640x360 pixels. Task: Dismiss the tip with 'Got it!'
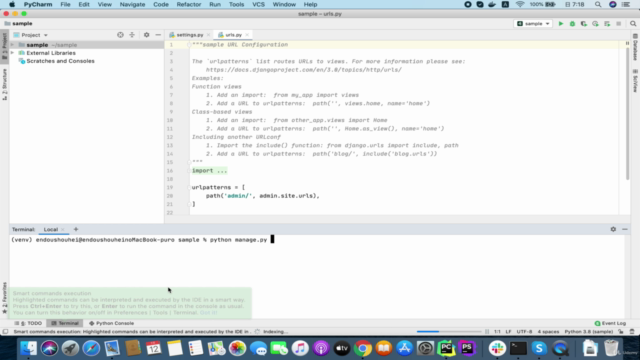[208, 313]
